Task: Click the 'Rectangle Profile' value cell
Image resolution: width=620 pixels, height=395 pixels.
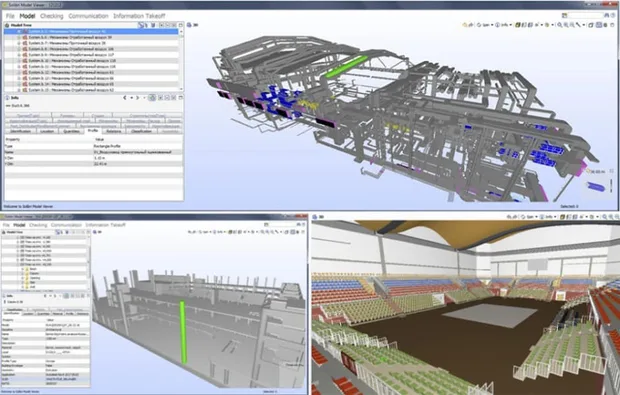Action: point(138,146)
